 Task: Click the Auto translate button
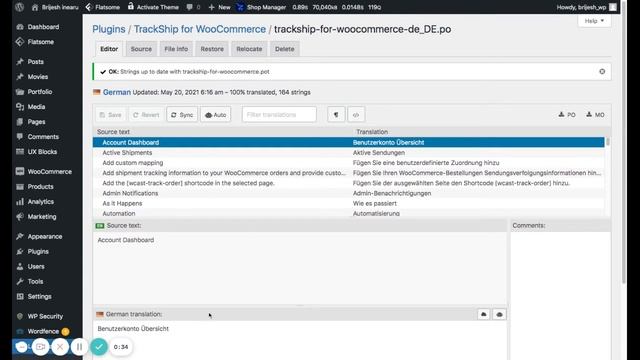(216, 115)
